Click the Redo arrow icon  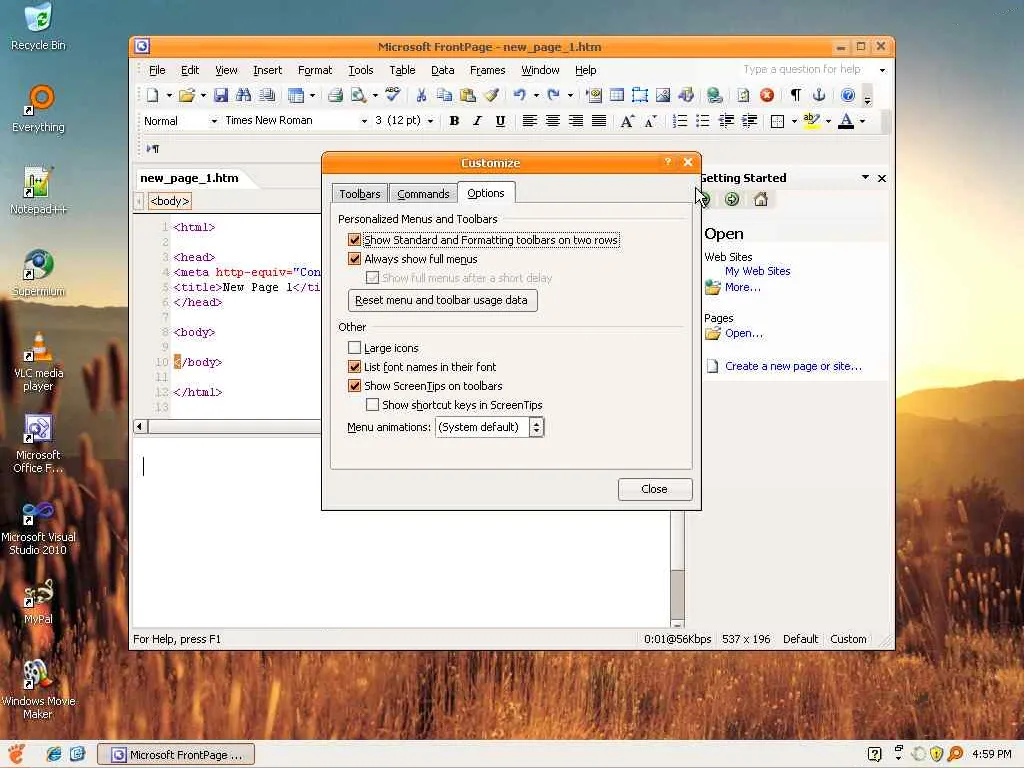point(553,95)
